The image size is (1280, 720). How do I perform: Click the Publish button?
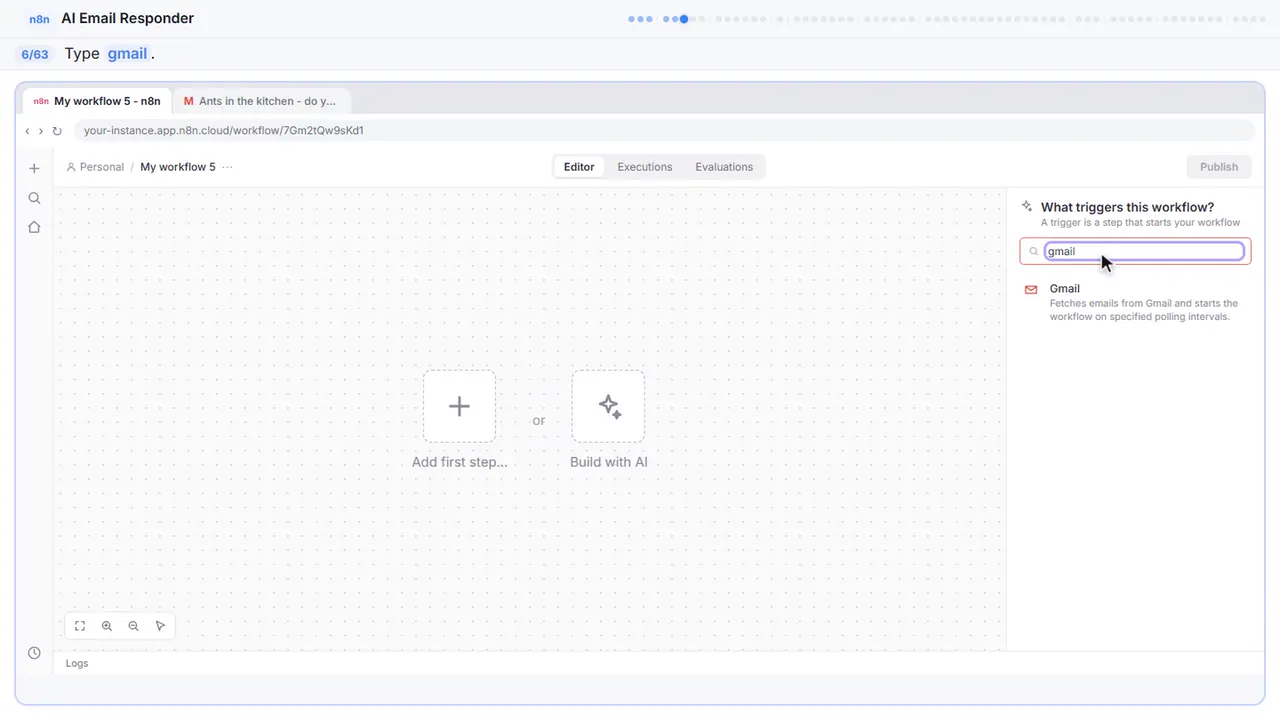pyautogui.click(x=1219, y=167)
